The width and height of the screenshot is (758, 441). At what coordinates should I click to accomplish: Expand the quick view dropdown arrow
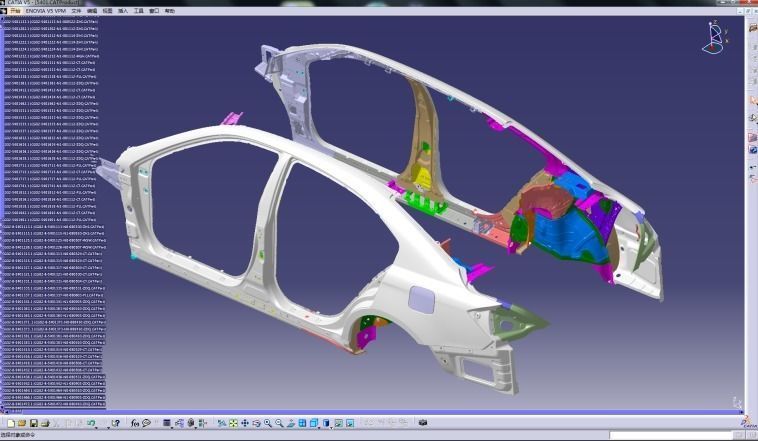click(319, 427)
